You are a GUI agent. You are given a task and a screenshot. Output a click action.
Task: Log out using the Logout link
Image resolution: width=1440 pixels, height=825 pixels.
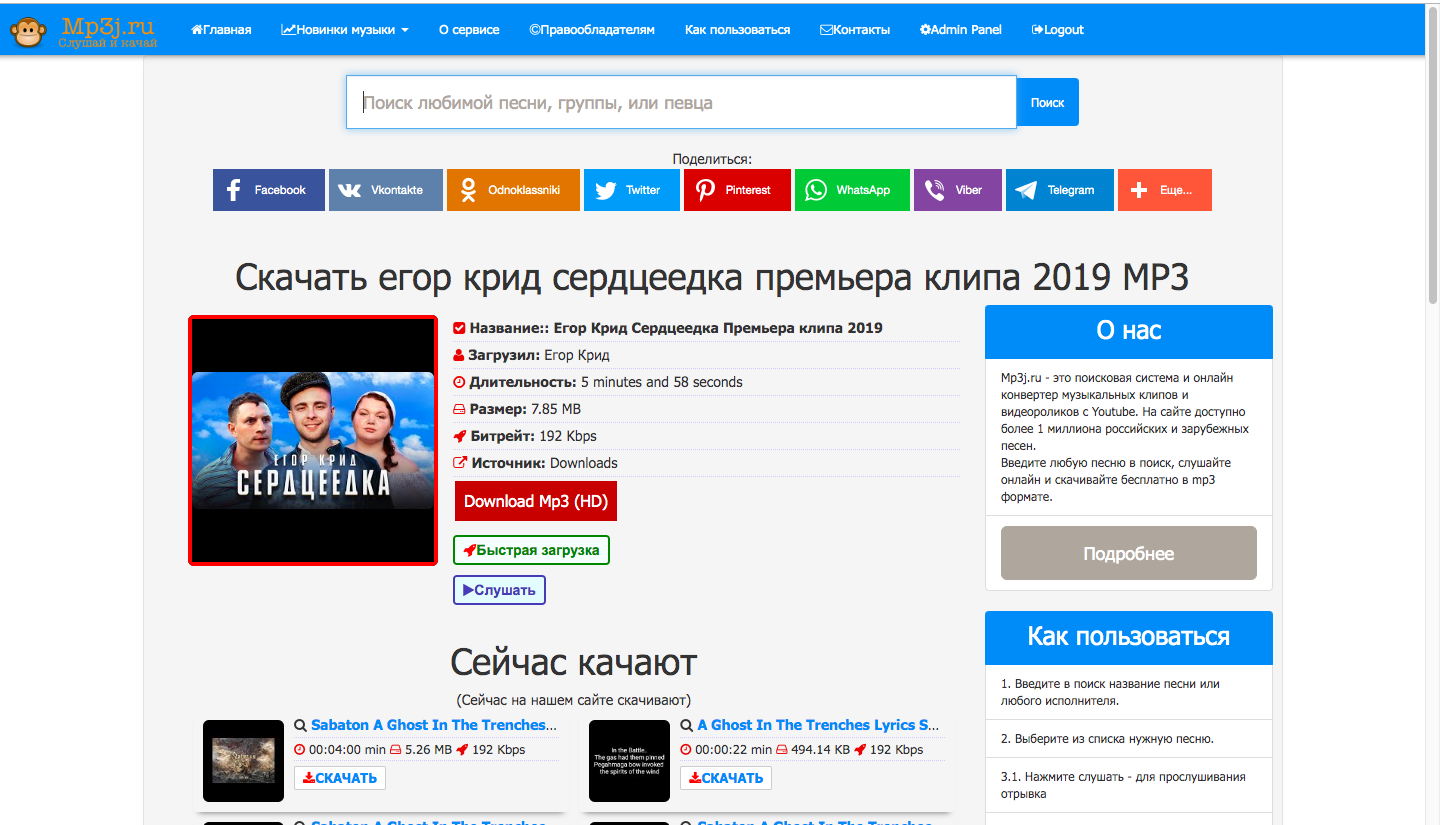point(1058,30)
